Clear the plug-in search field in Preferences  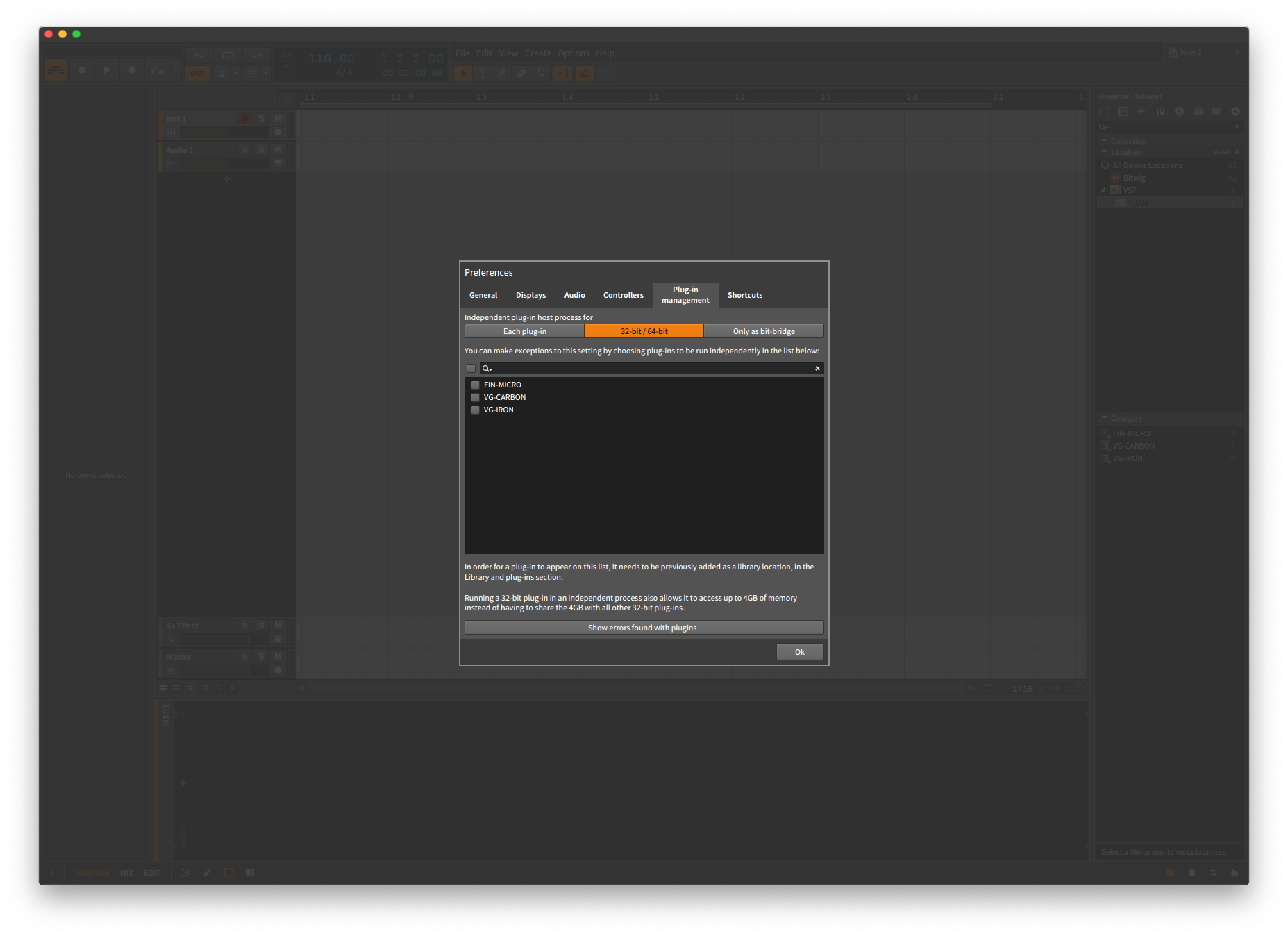[817, 368]
